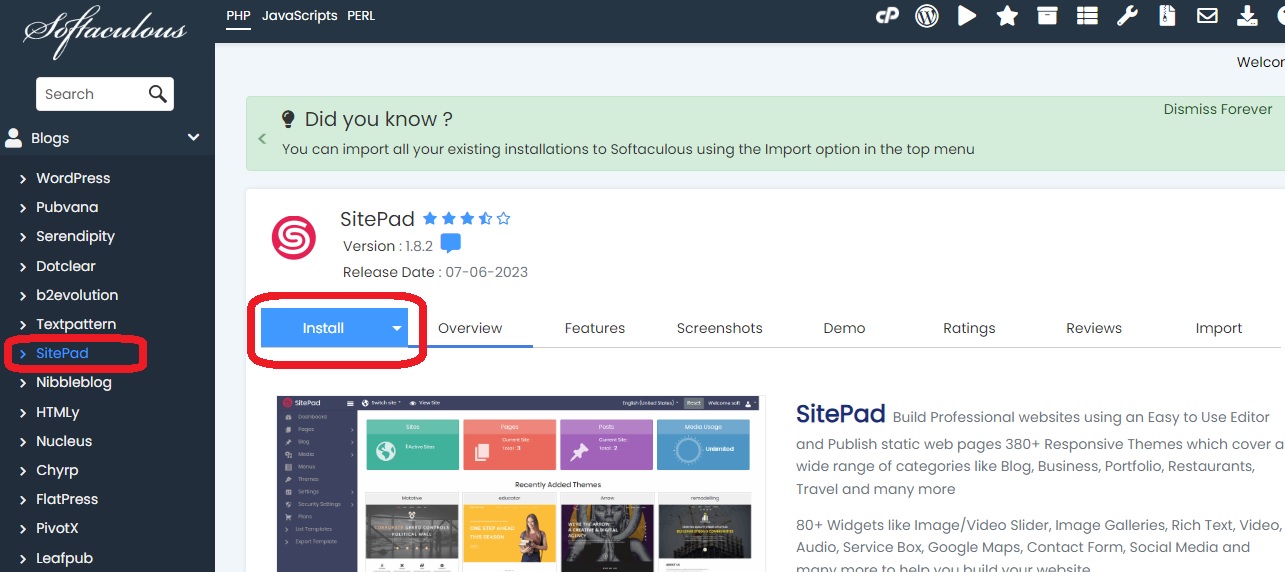
Task: Click the SitePad star rating
Action: 466,218
